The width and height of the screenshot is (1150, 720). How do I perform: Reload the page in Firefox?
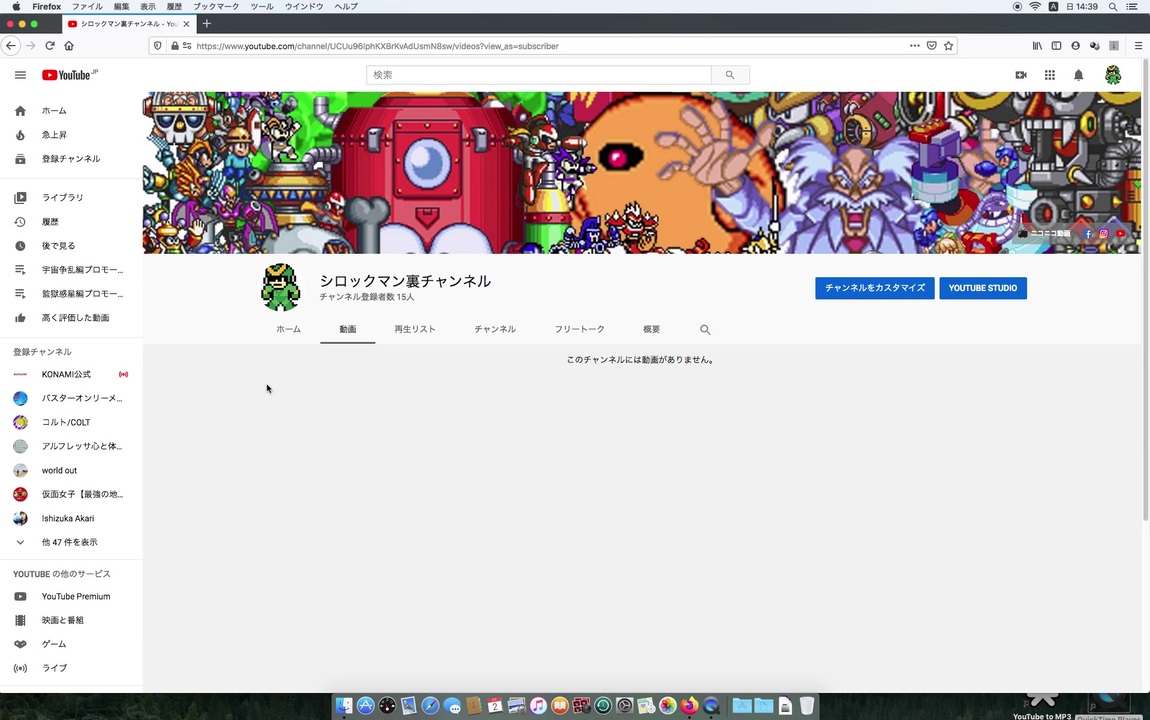pos(50,45)
